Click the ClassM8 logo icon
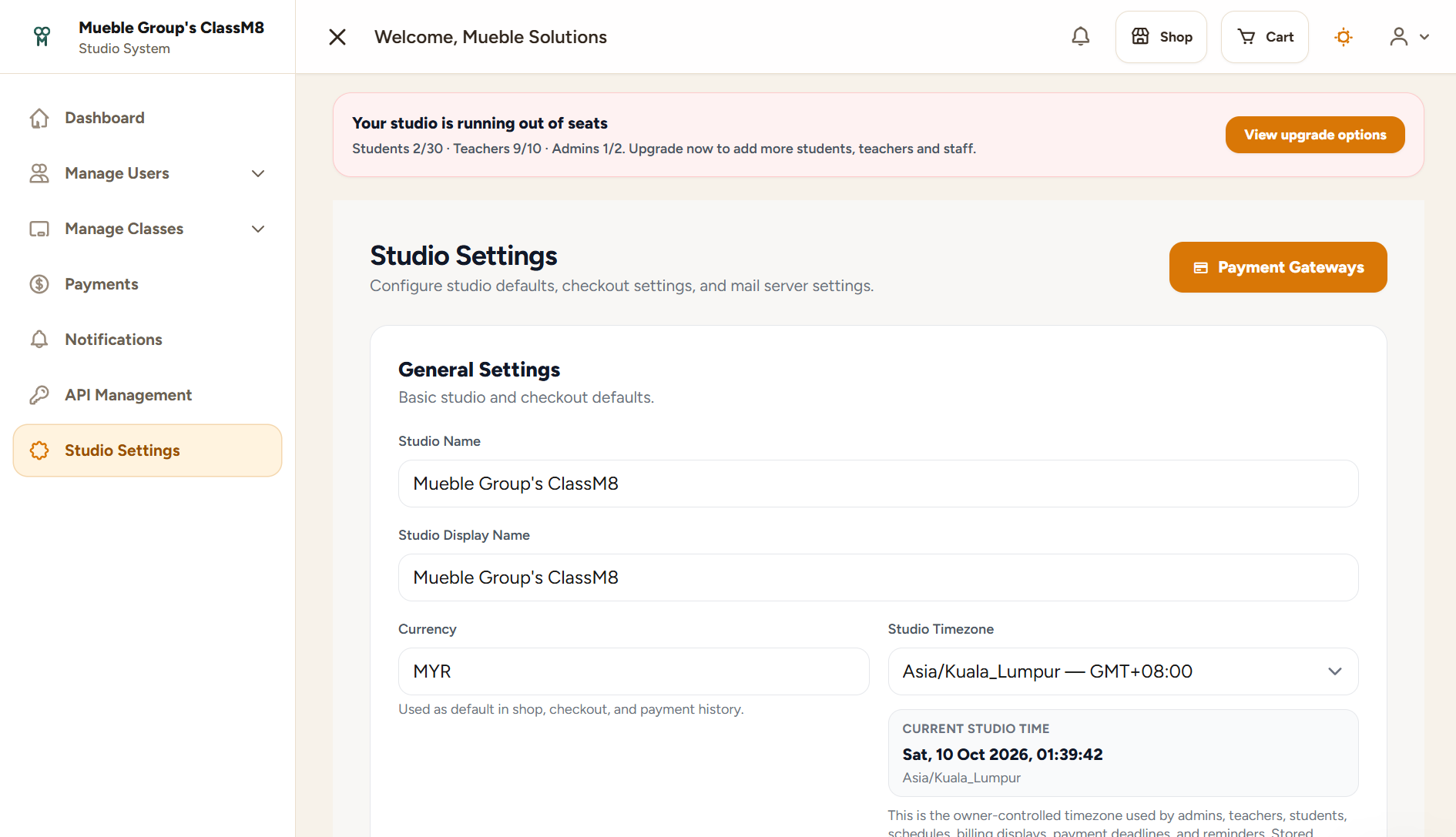Image resolution: width=1456 pixels, height=837 pixels. (42, 37)
